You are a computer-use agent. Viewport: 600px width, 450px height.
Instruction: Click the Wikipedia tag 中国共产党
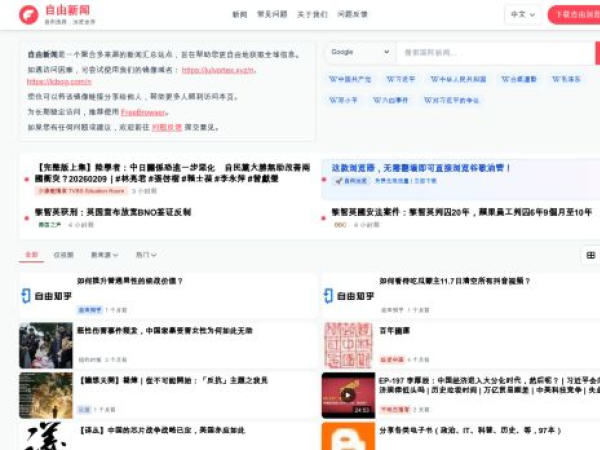tap(350, 79)
